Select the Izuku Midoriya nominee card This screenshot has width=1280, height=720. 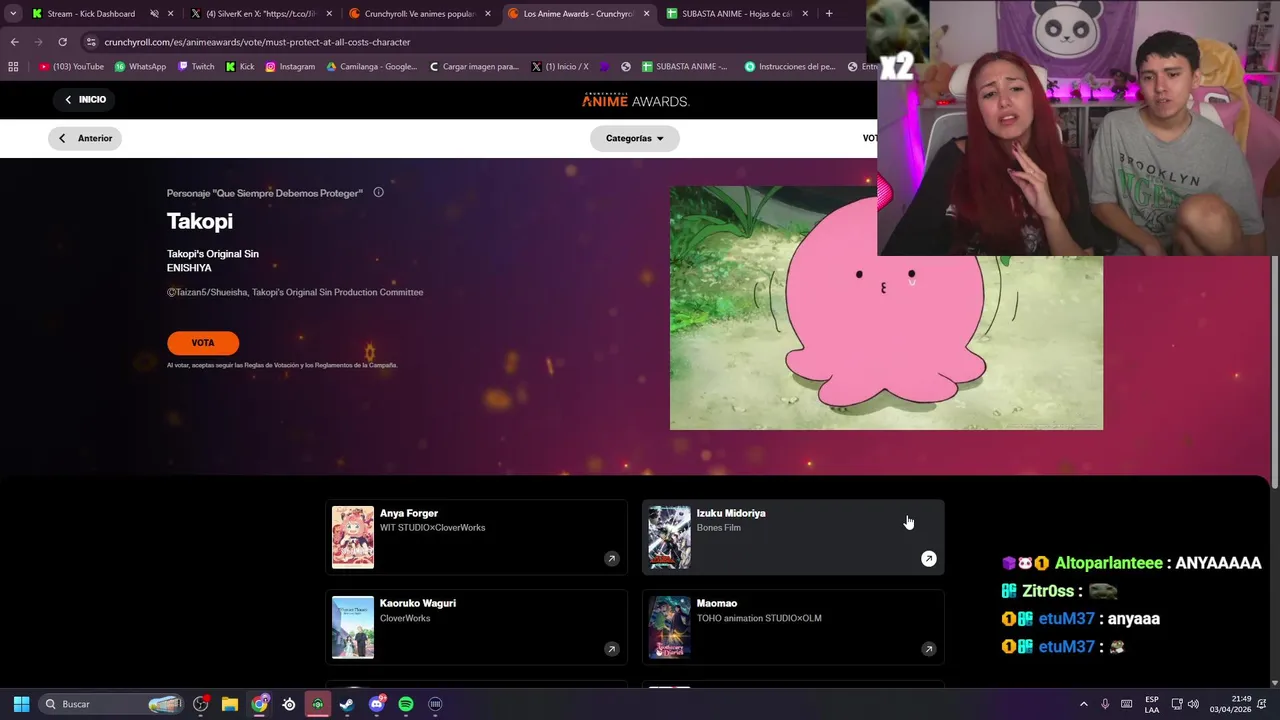click(793, 537)
